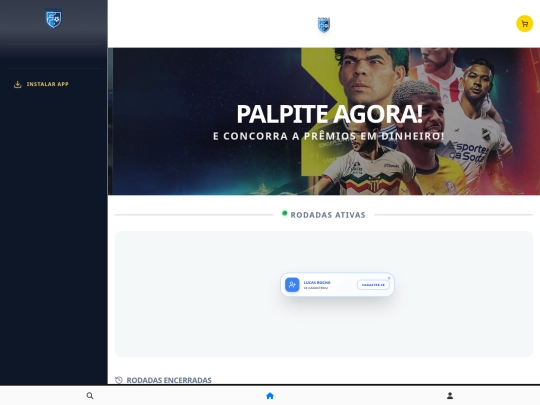Viewport: 540px width, 405px height.
Task: Click 'E concorra a prêmios em dinheiro!' text
Action: click(x=329, y=136)
